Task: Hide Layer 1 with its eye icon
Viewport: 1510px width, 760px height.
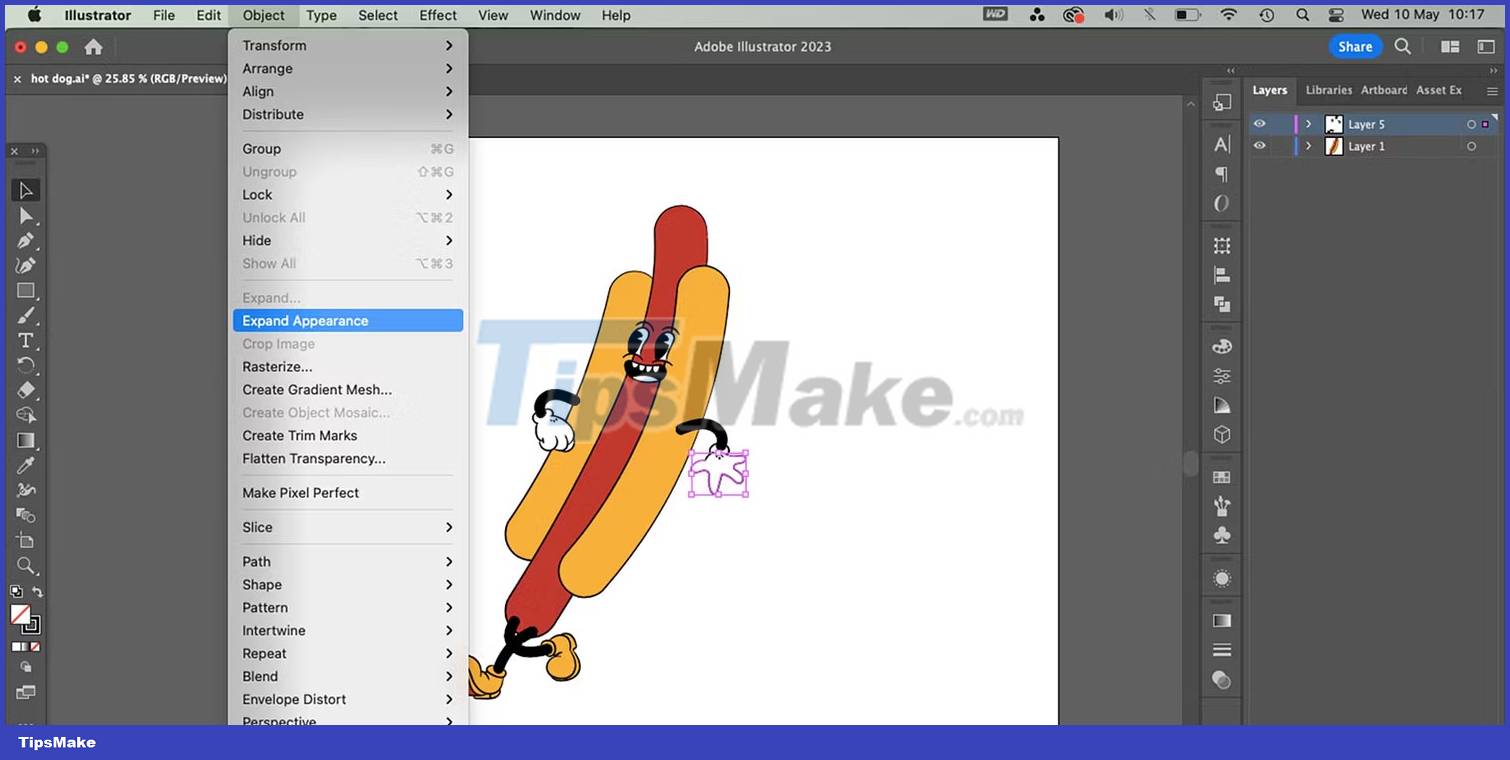Action: pyautogui.click(x=1260, y=145)
